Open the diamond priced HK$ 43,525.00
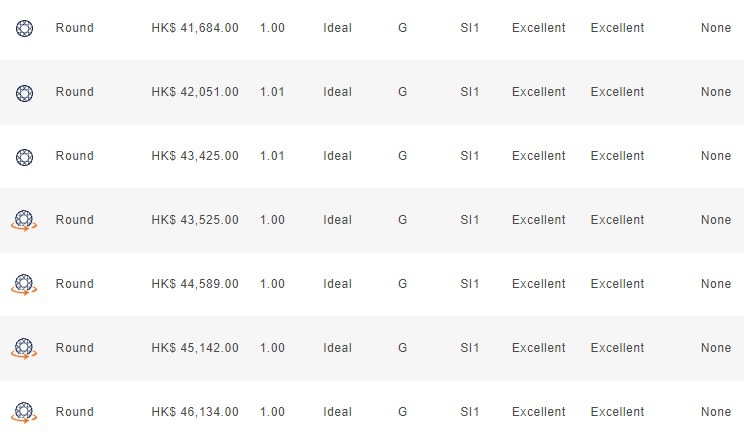 click(x=195, y=220)
